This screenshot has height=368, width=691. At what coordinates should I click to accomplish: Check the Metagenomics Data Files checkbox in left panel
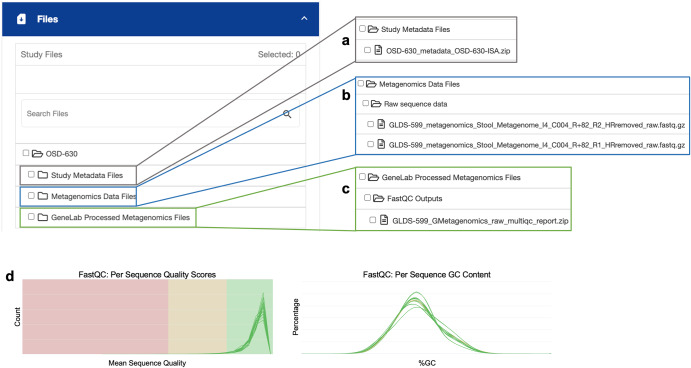[x=31, y=195]
